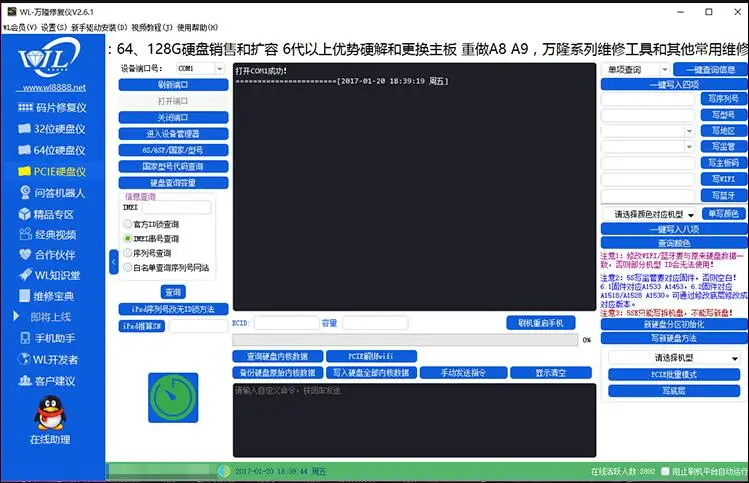Open the 使用帮助(K) menu

coord(197,27)
